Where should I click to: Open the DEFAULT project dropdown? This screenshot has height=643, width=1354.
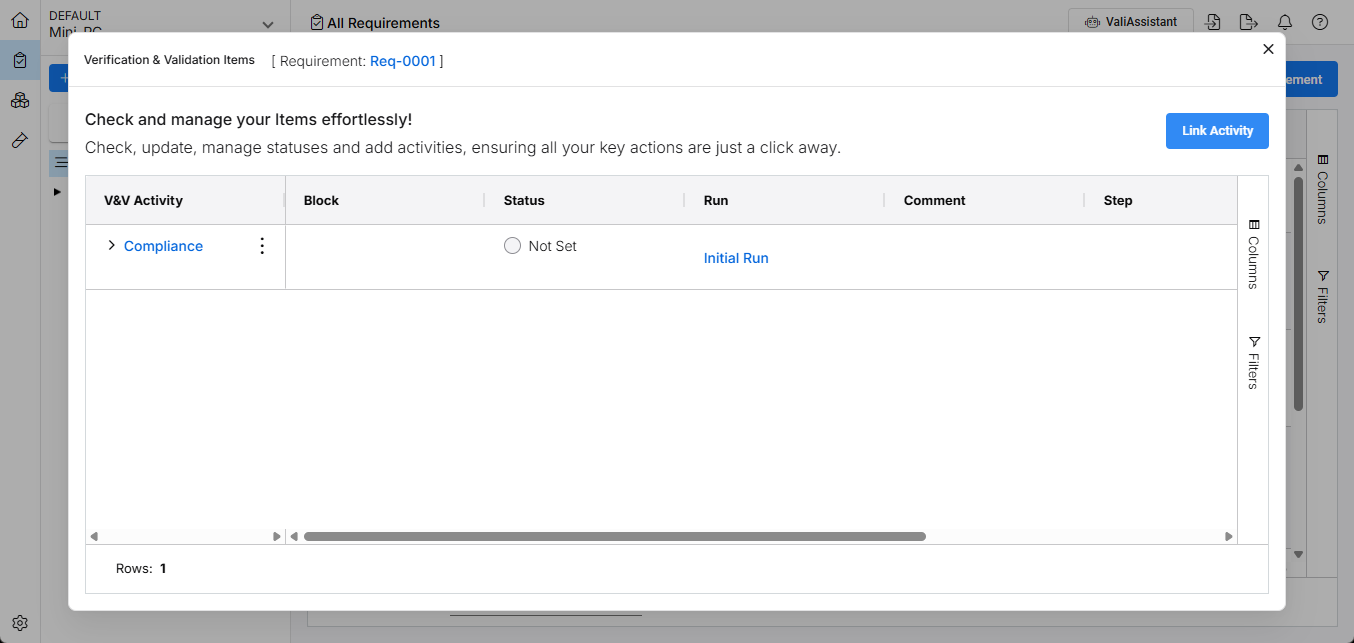266,24
